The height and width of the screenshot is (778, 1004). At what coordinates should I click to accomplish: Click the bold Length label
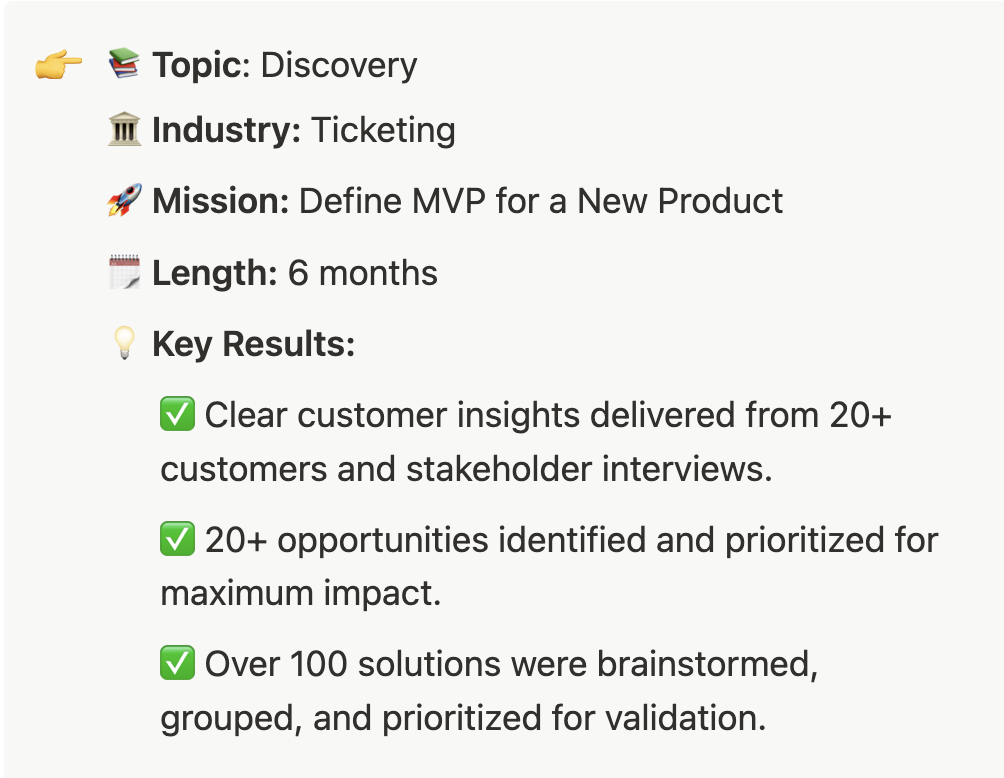point(215,273)
